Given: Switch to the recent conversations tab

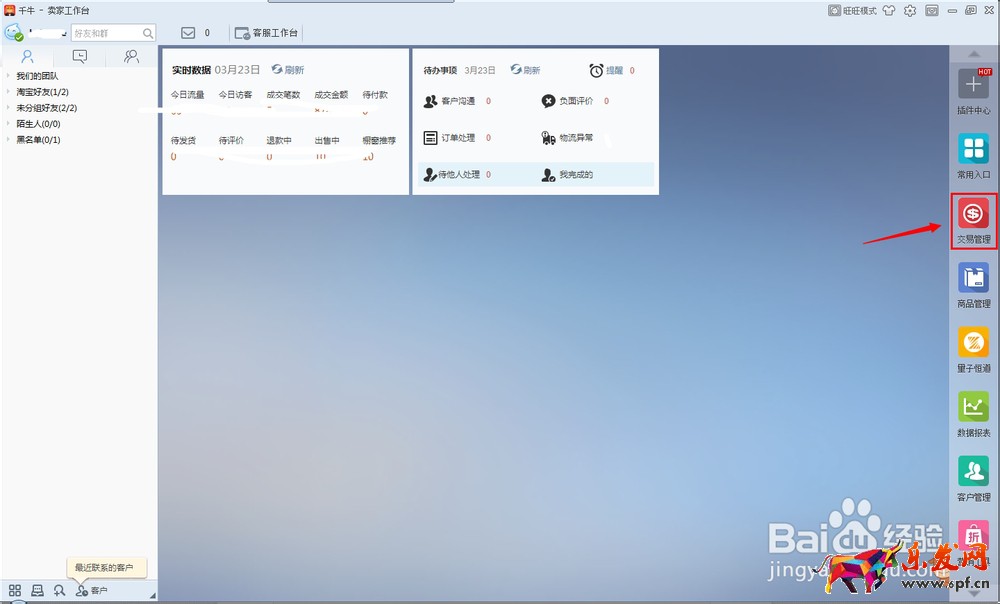Looking at the screenshot, I should (x=80, y=57).
